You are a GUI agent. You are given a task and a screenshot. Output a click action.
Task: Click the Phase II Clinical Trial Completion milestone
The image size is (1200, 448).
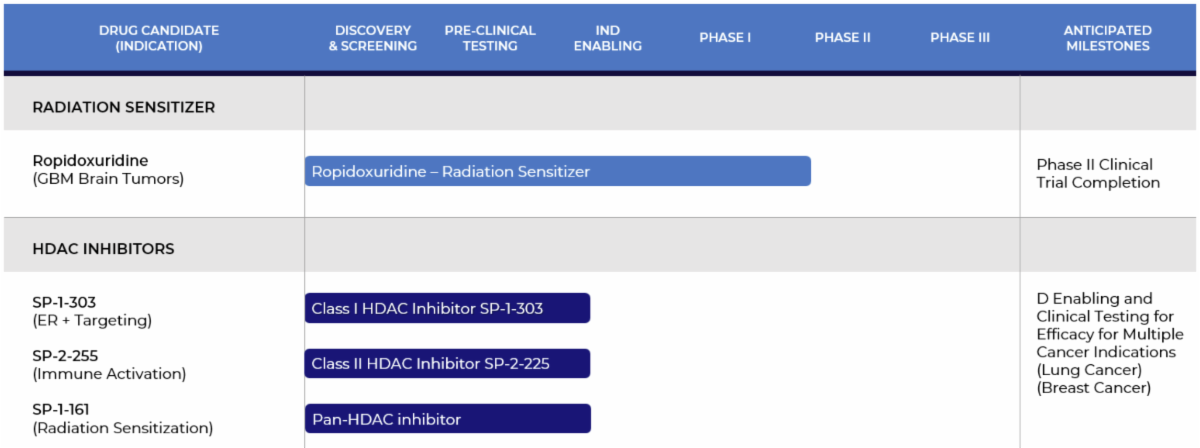click(1098, 173)
